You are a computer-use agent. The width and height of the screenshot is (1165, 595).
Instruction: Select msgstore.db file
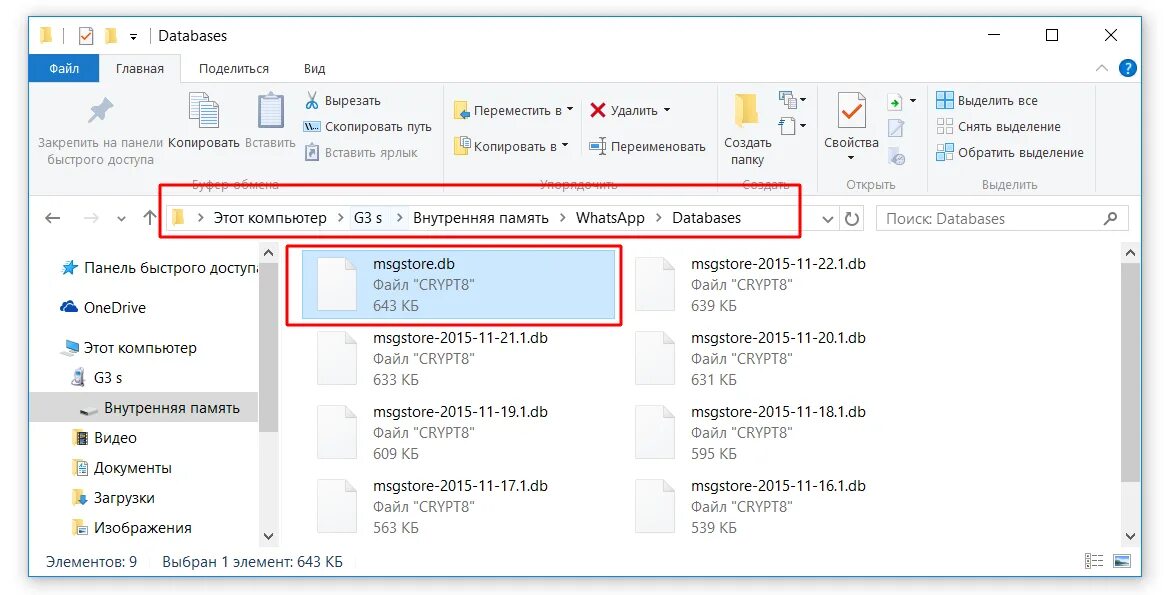459,285
